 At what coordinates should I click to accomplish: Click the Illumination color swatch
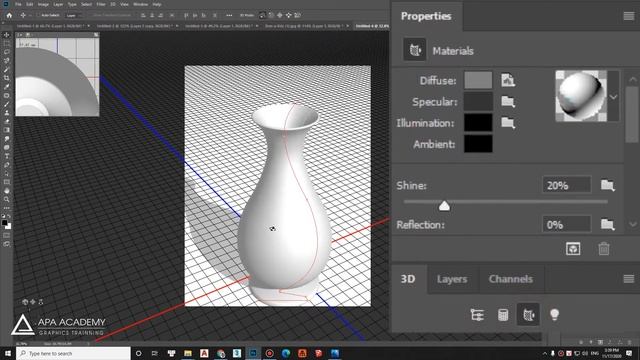(478, 122)
